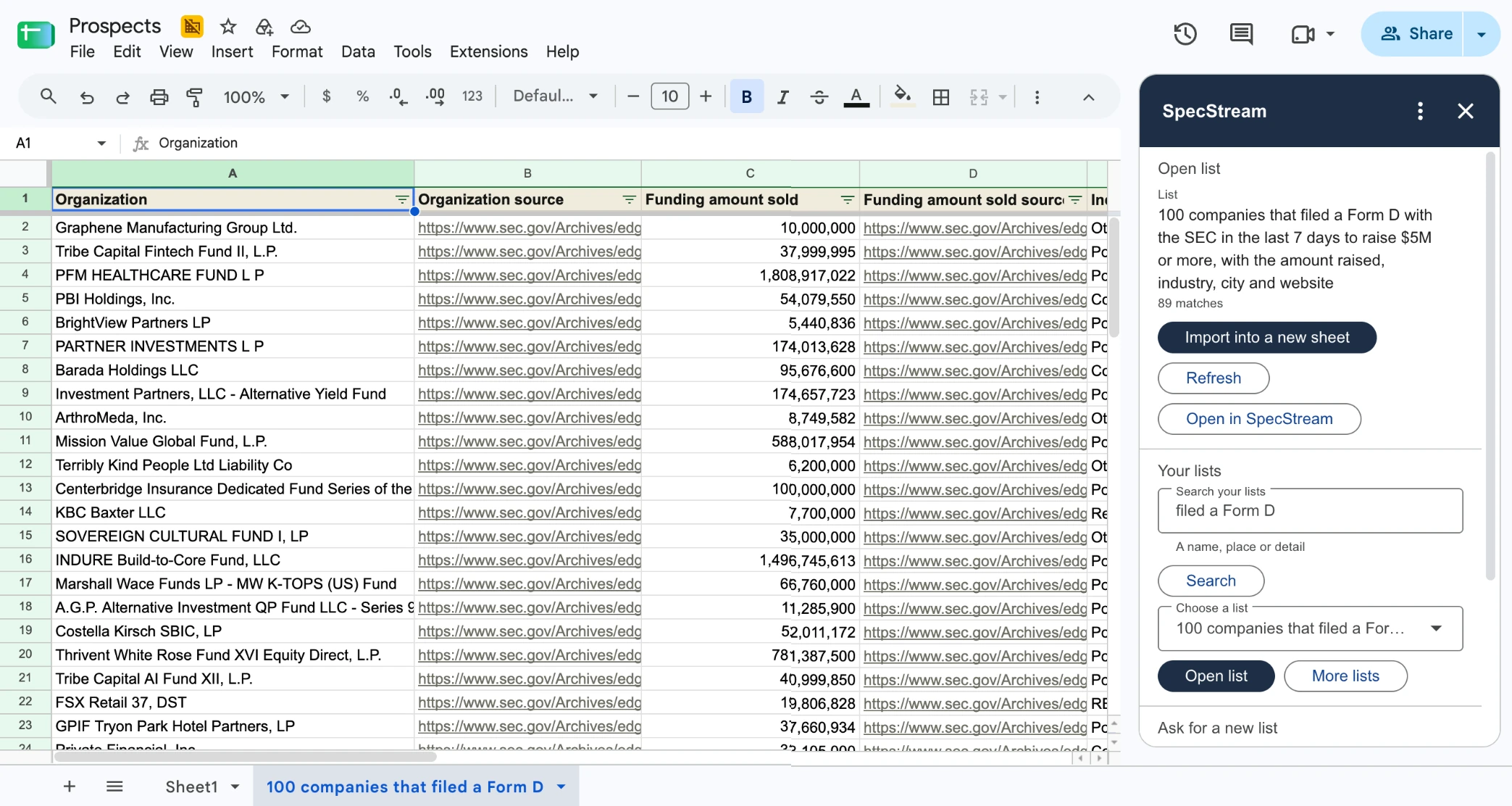Open the toolbar three-dot more options

[x=1037, y=96]
